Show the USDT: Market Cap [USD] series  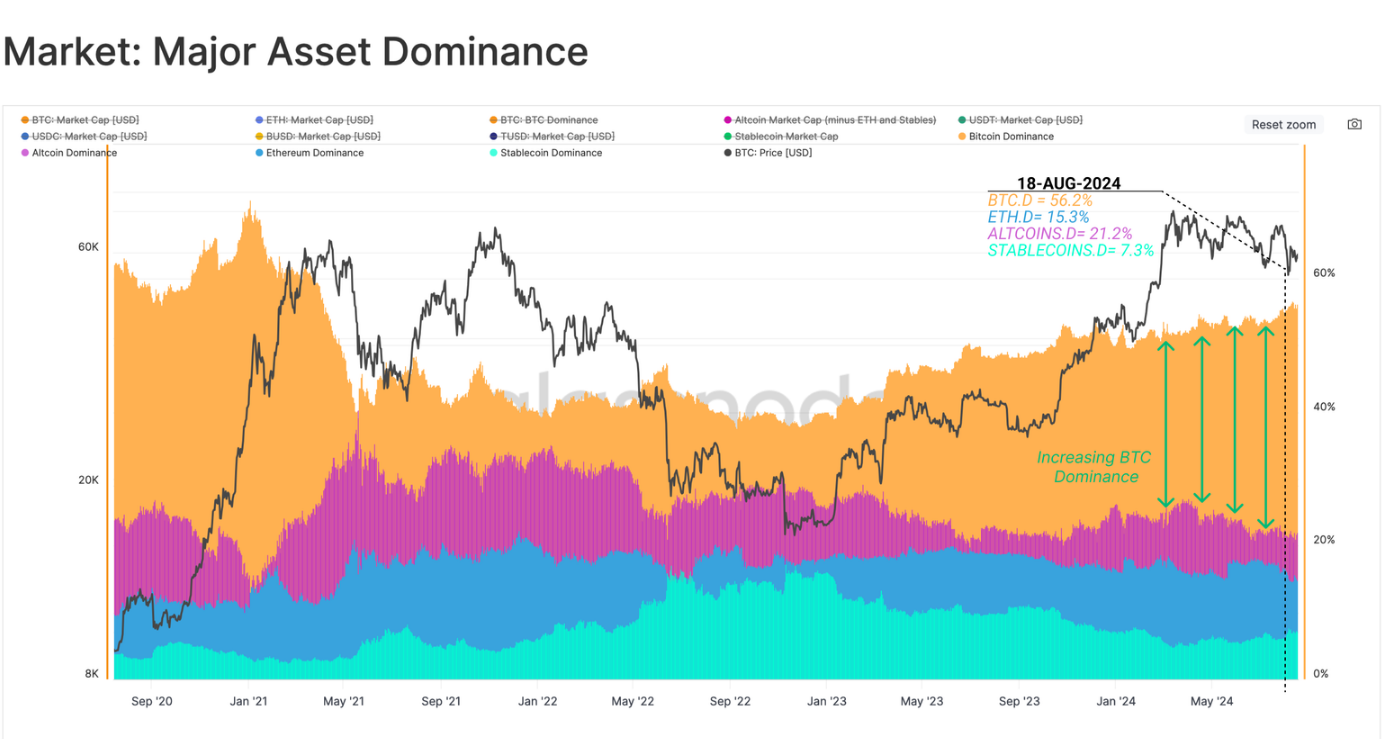(x=1025, y=120)
